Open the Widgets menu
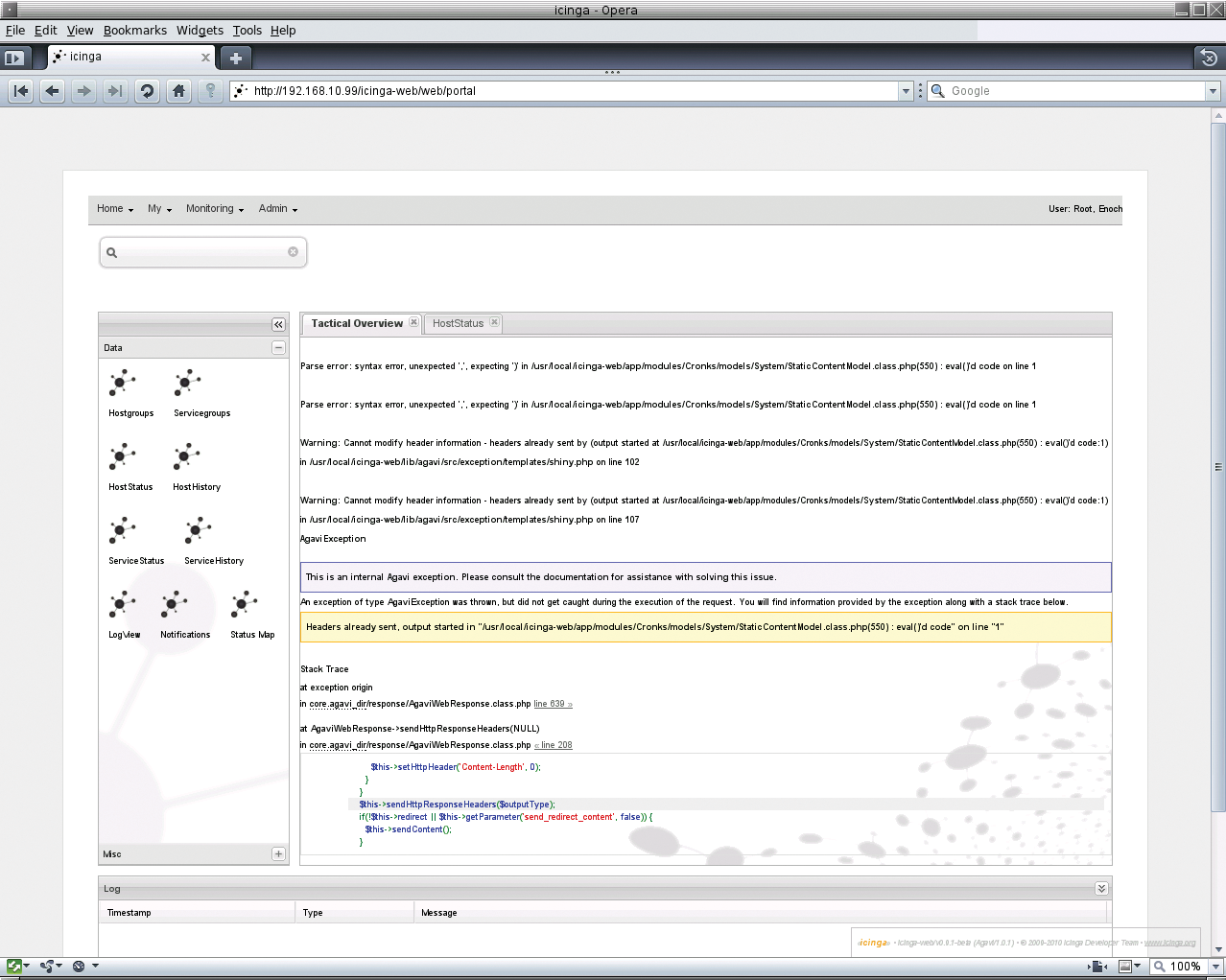Image resolution: width=1226 pixels, height=980 pixels. click(x=200, y=31)
